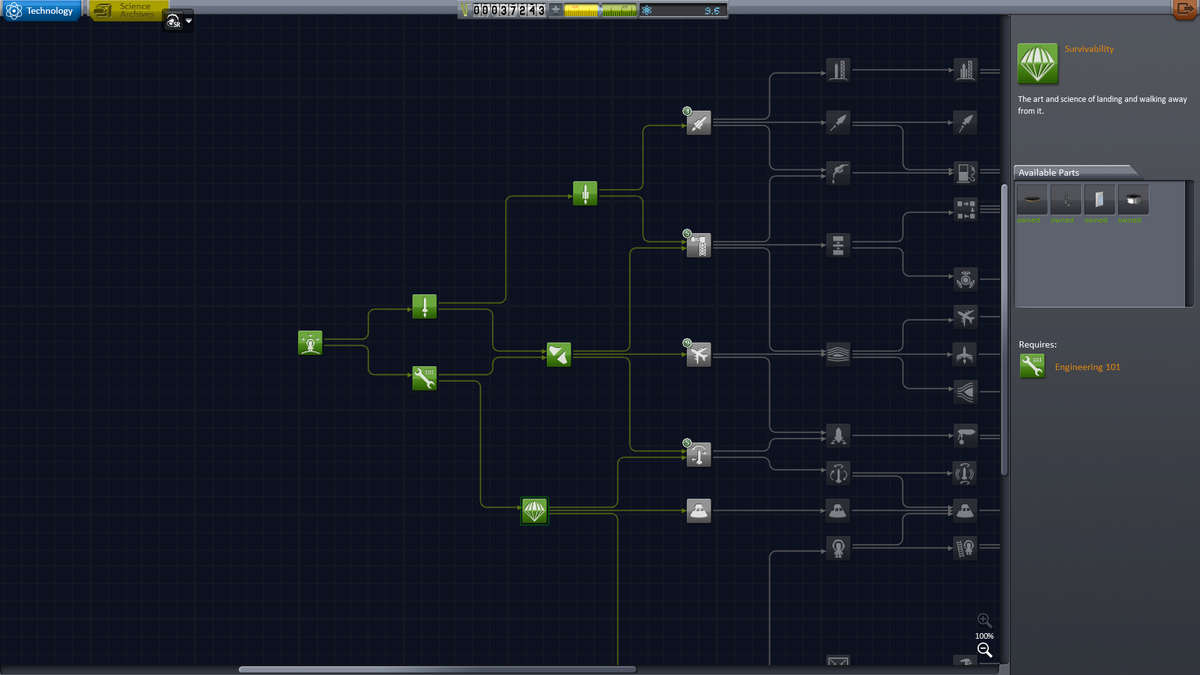Select the Advanced Rocketry node with the science badge

coord(699,123)
